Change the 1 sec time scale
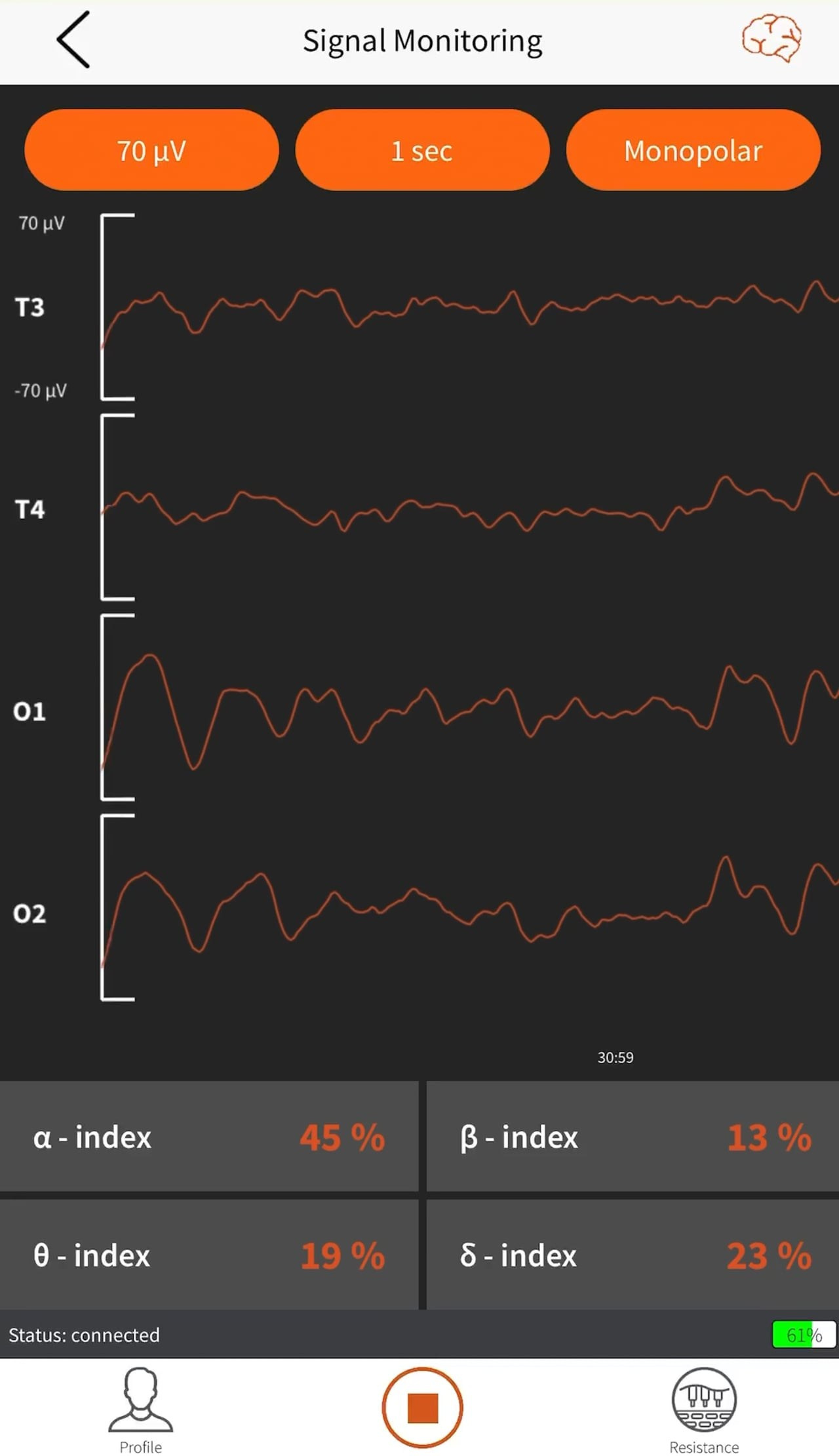Viewport: 839px width, 1456px height. 422,151
